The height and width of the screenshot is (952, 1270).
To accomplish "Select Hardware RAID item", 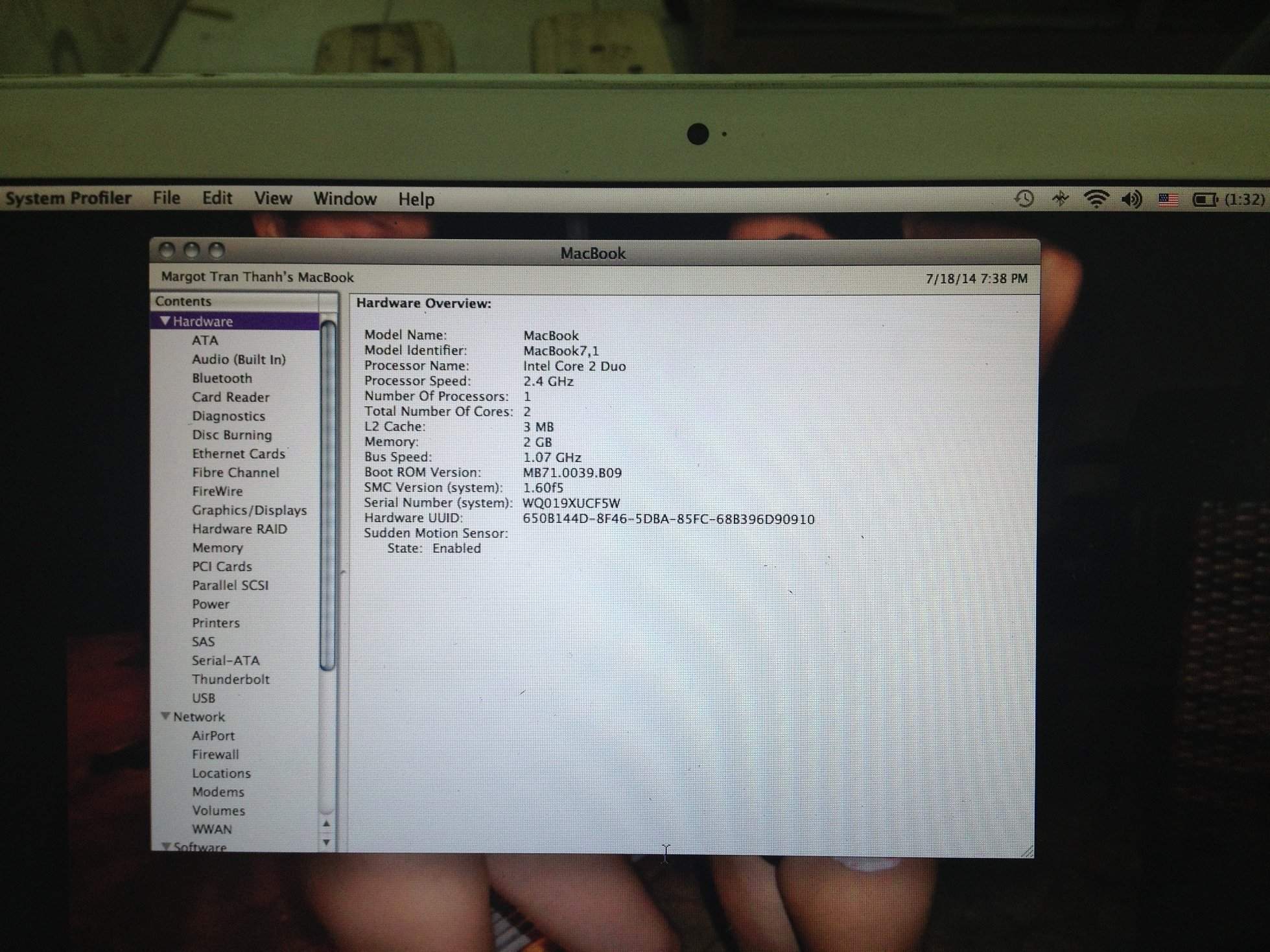I will click(239, 529).
